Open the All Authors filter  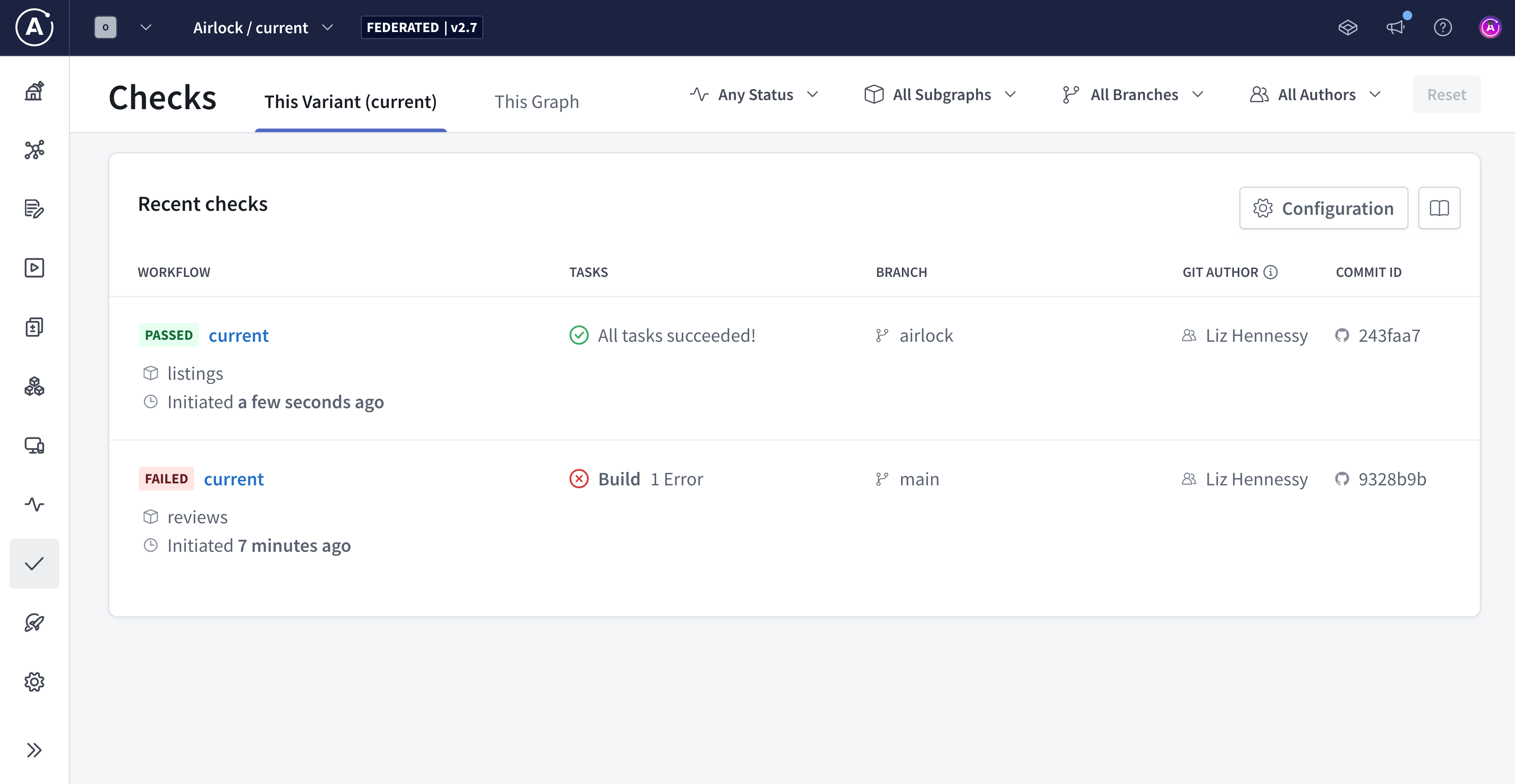tap(1316, 94)
